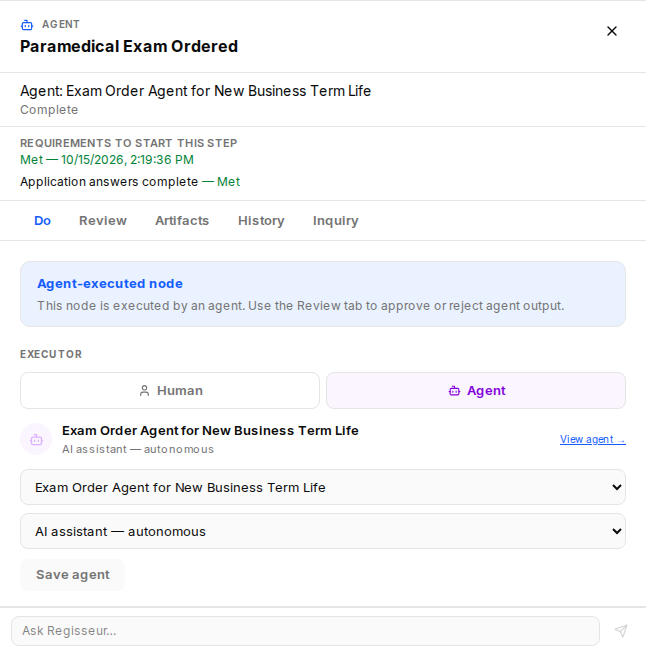Open the Inquiry tab

pos(335,220)
